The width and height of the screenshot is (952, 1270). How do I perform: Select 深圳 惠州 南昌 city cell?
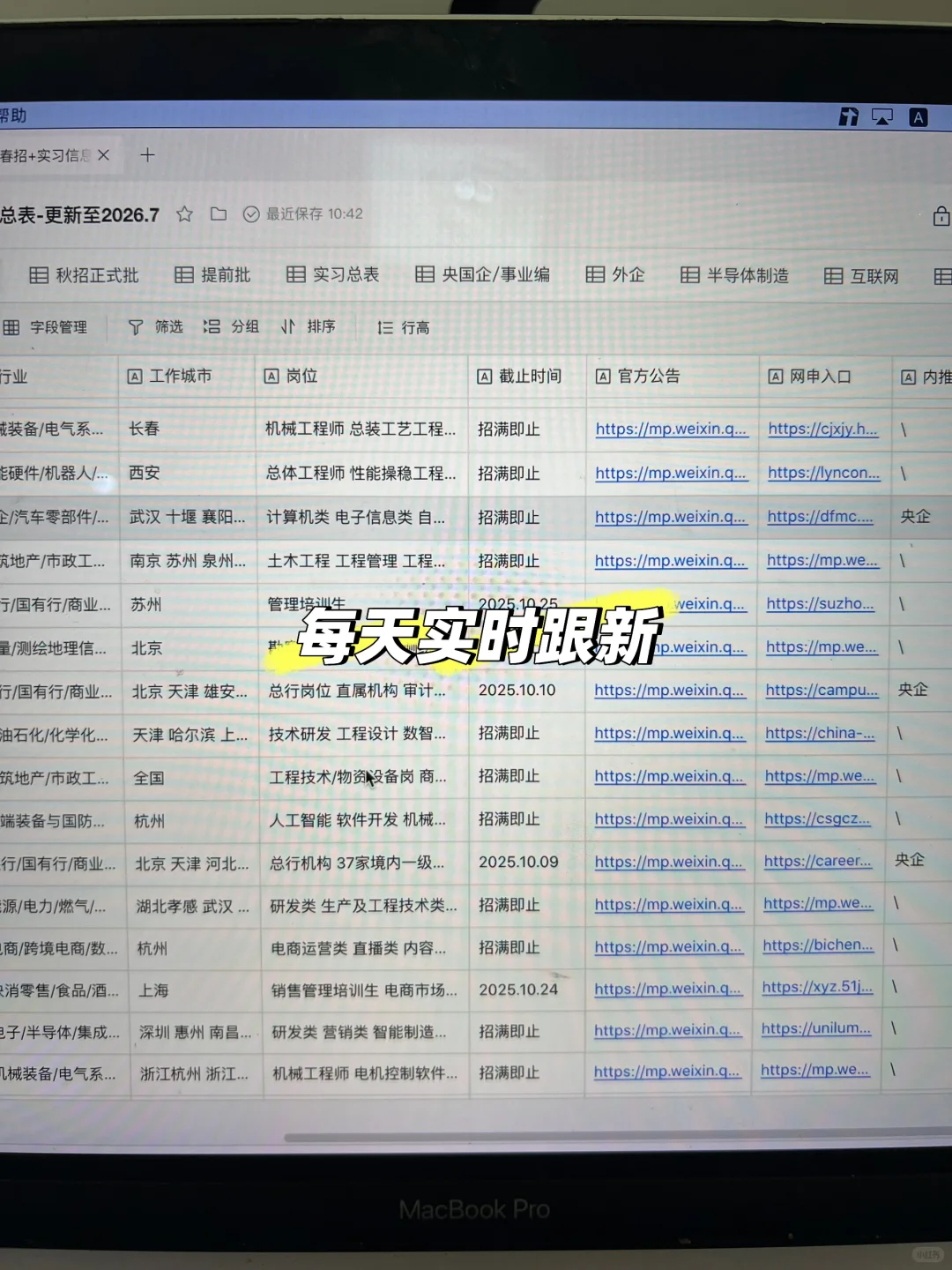click(196, 1032)
